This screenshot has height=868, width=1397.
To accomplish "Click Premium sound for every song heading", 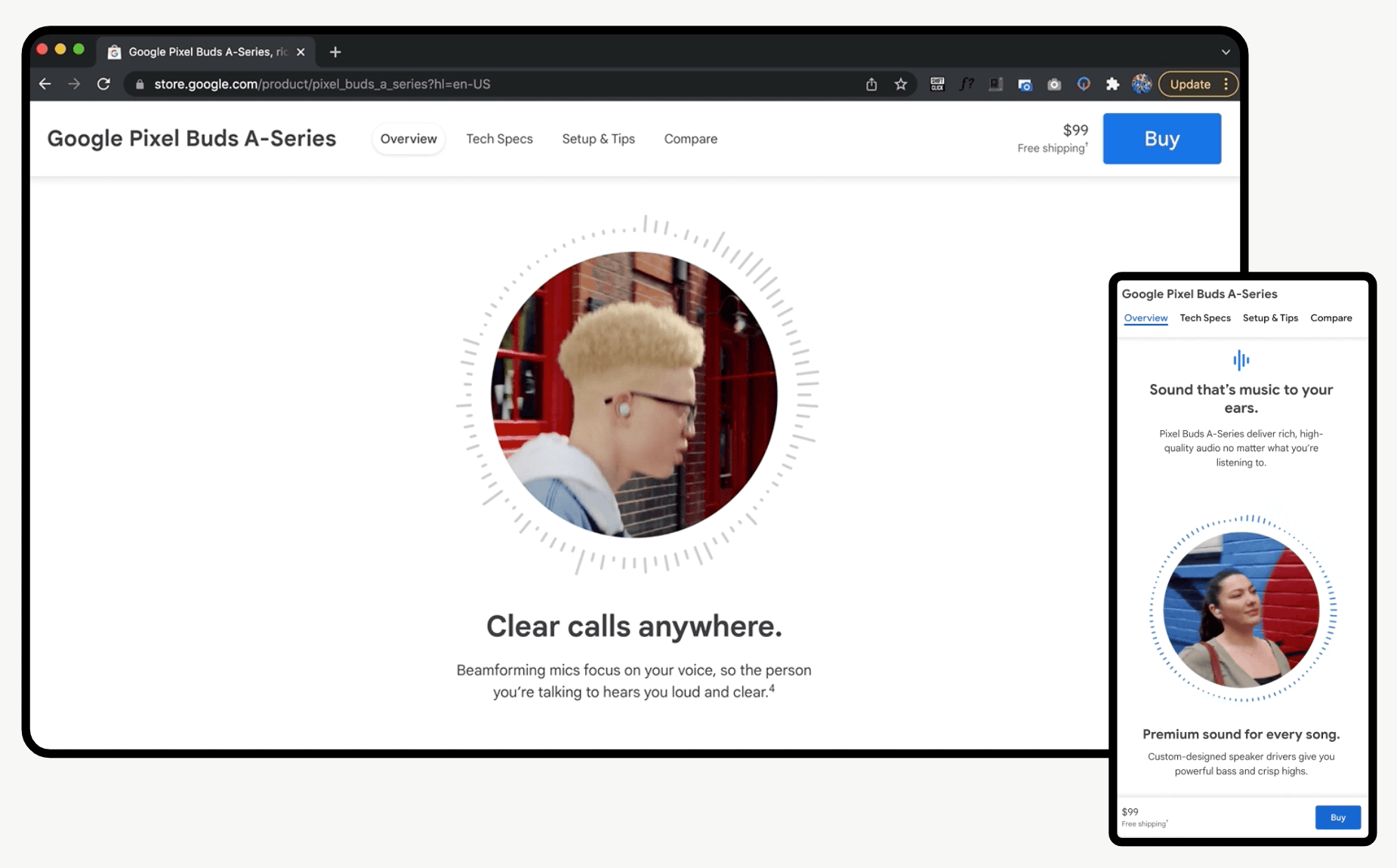I will click(x=1241, y=734).
